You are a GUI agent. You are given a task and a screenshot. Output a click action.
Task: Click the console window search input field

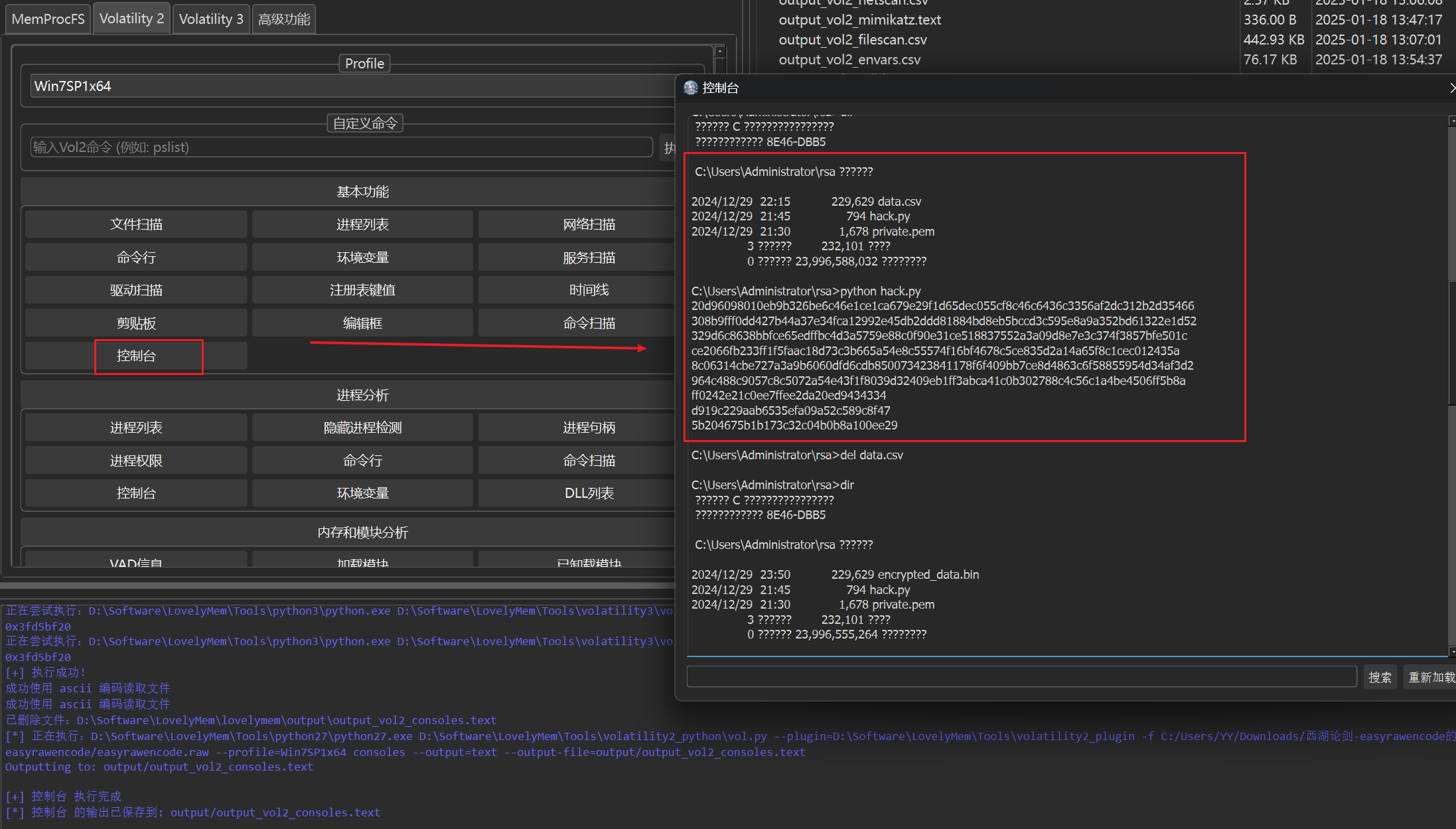point(1021,677)
